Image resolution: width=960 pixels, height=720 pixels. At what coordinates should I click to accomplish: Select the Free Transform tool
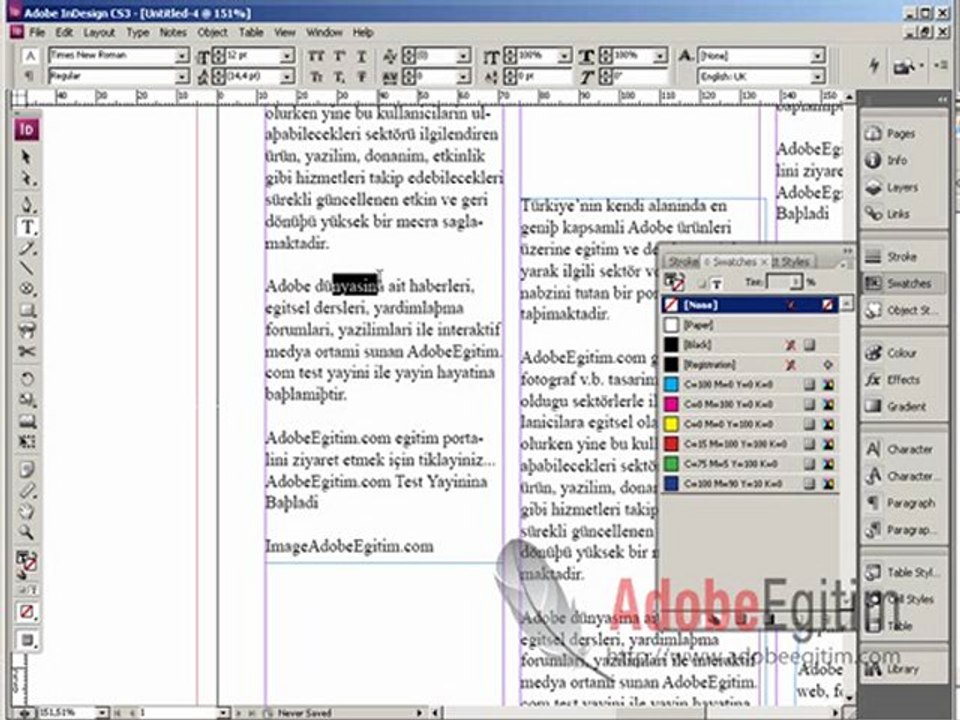pyautogui.click(x=26, y=441)
